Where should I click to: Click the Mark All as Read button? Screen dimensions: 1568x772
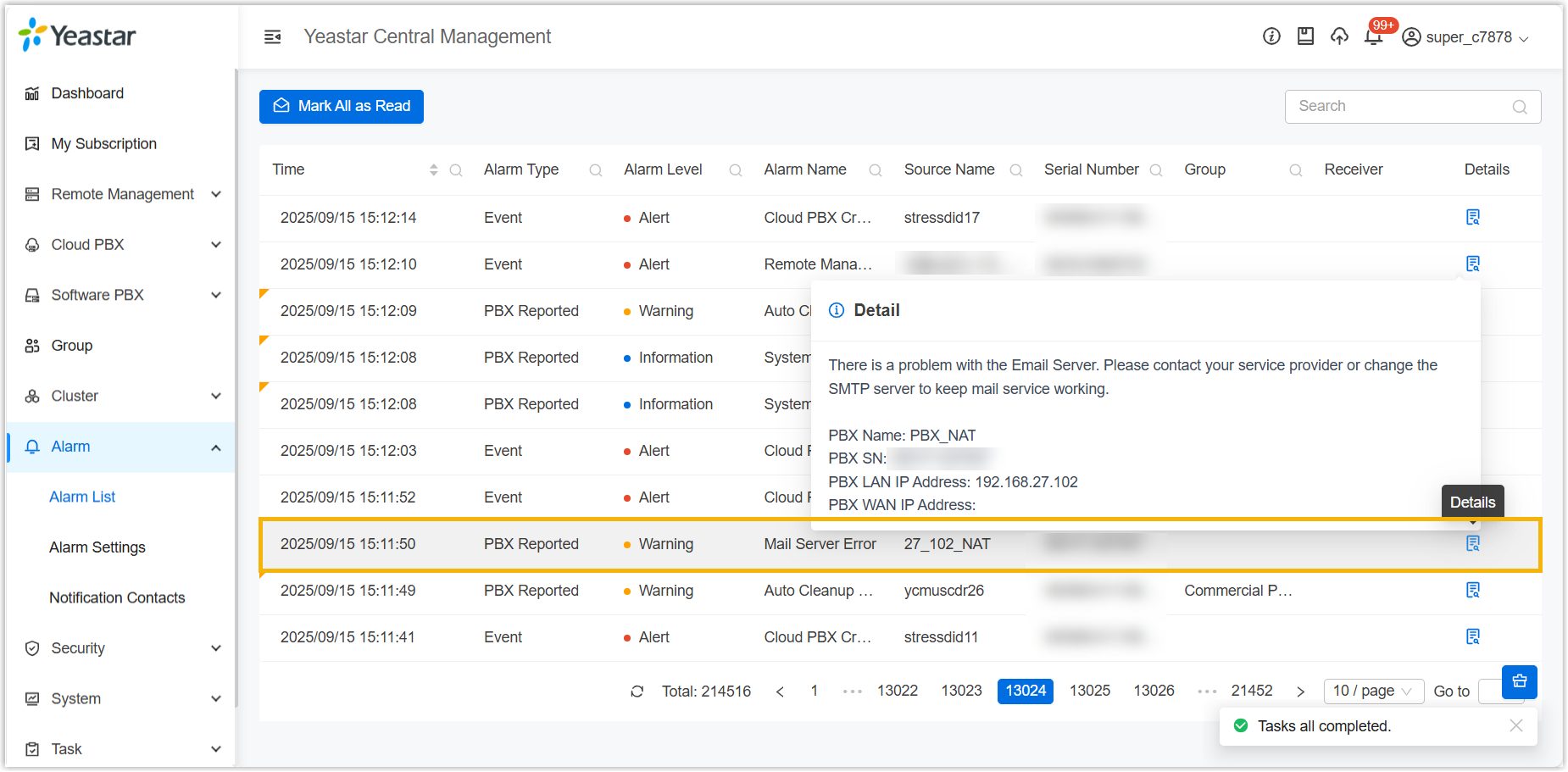(x=342, y=107)
